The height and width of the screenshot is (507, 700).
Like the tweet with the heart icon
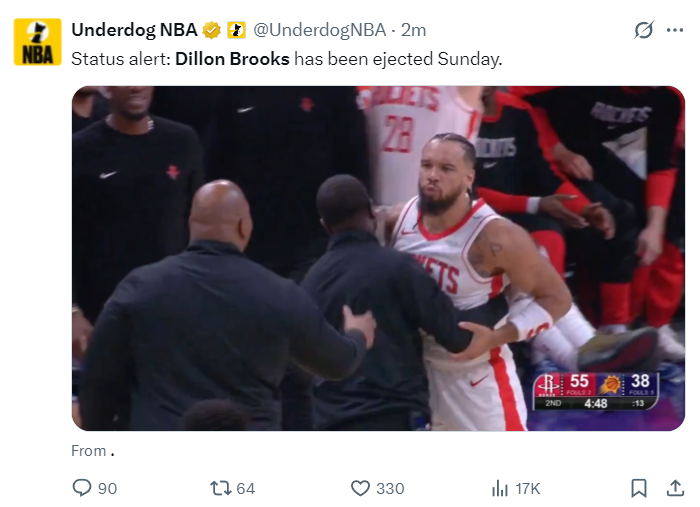(361, 488)
